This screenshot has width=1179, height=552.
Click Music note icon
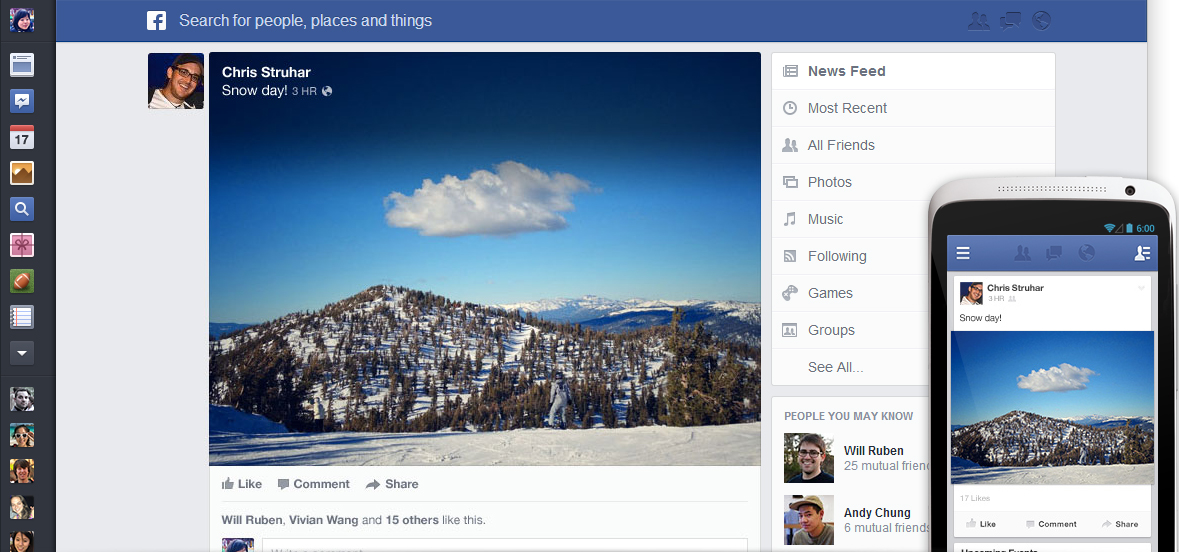pyautogui.click(x=790, y=219)
